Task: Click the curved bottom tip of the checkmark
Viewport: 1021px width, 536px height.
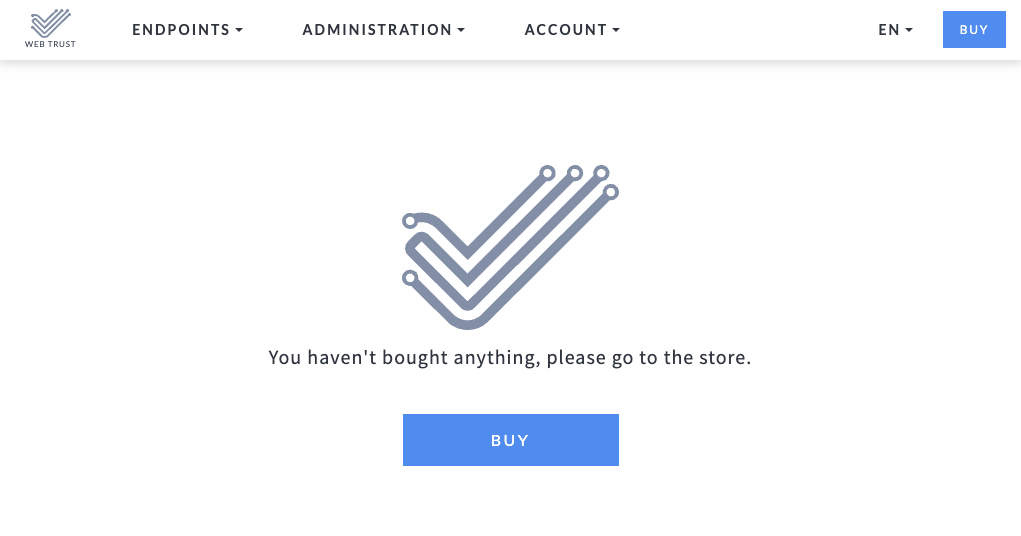Action: [466, 320]
